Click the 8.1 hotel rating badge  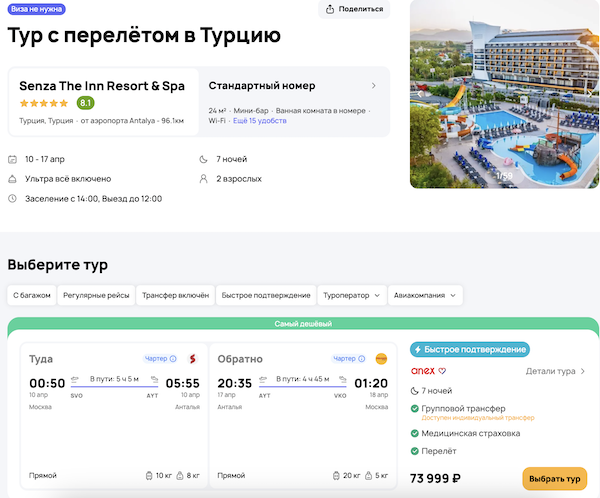pos(85,102)
